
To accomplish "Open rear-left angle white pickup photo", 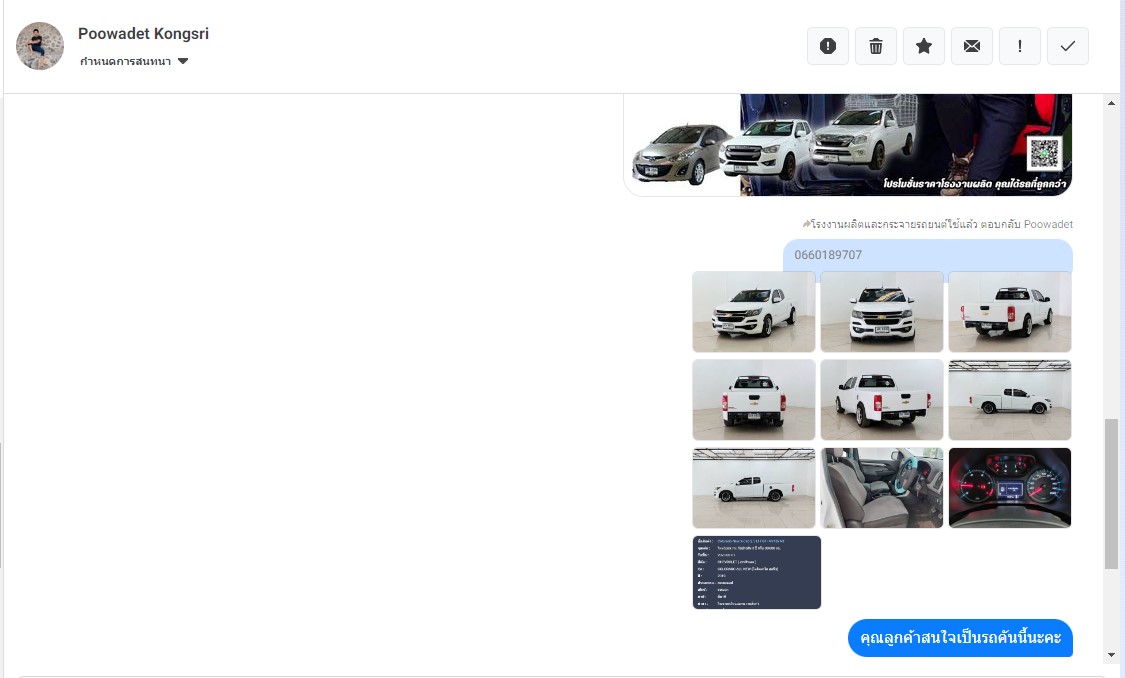I will [882, 400].
